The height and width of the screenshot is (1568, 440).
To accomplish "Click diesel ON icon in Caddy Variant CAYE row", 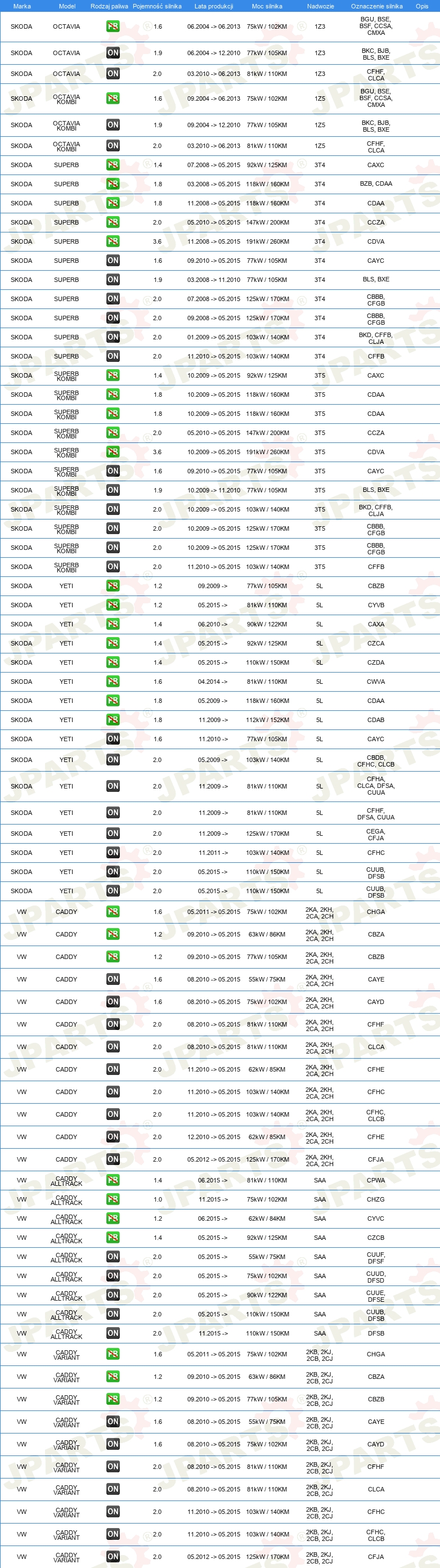I will [113, 1422].
